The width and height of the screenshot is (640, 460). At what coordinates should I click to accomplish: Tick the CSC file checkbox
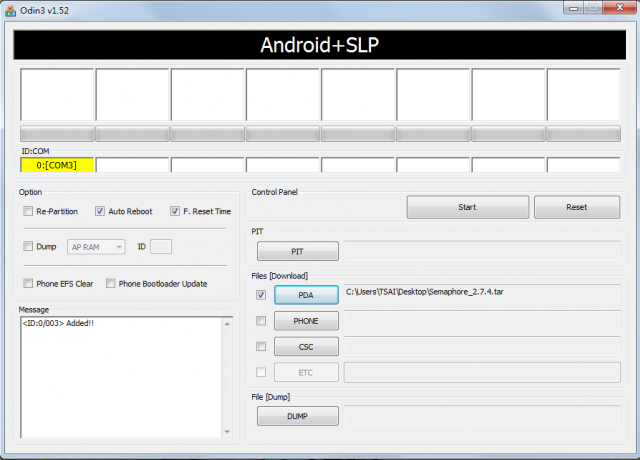click(261, 347)
